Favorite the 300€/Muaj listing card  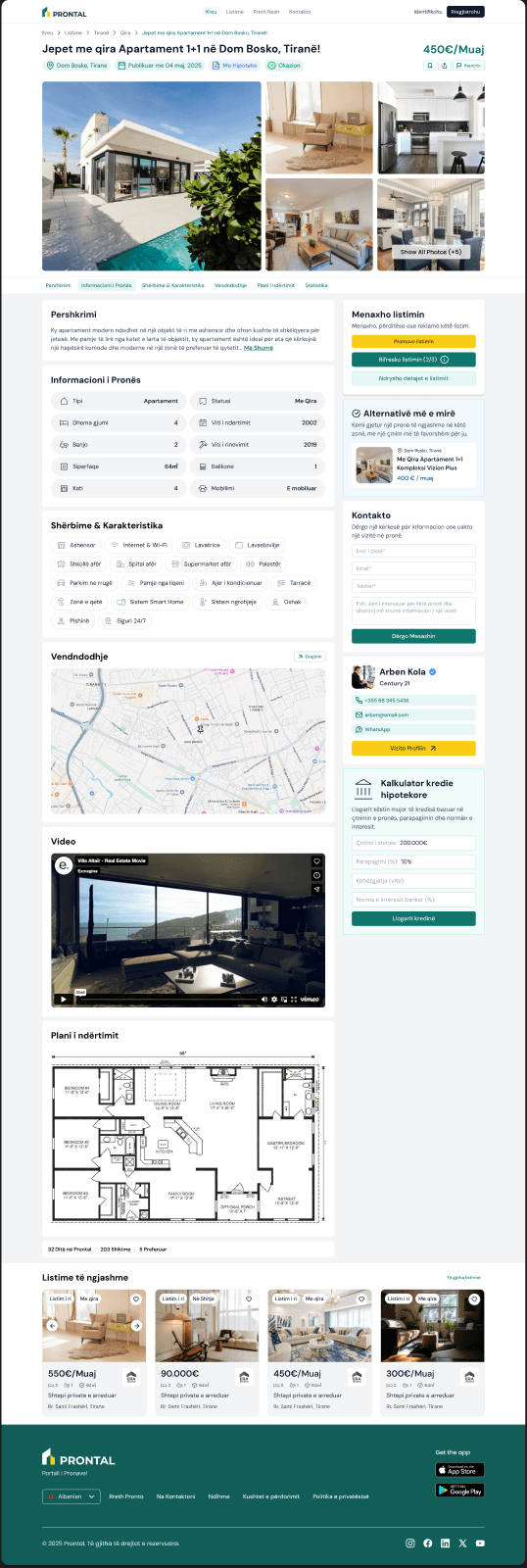[474, 1299]
